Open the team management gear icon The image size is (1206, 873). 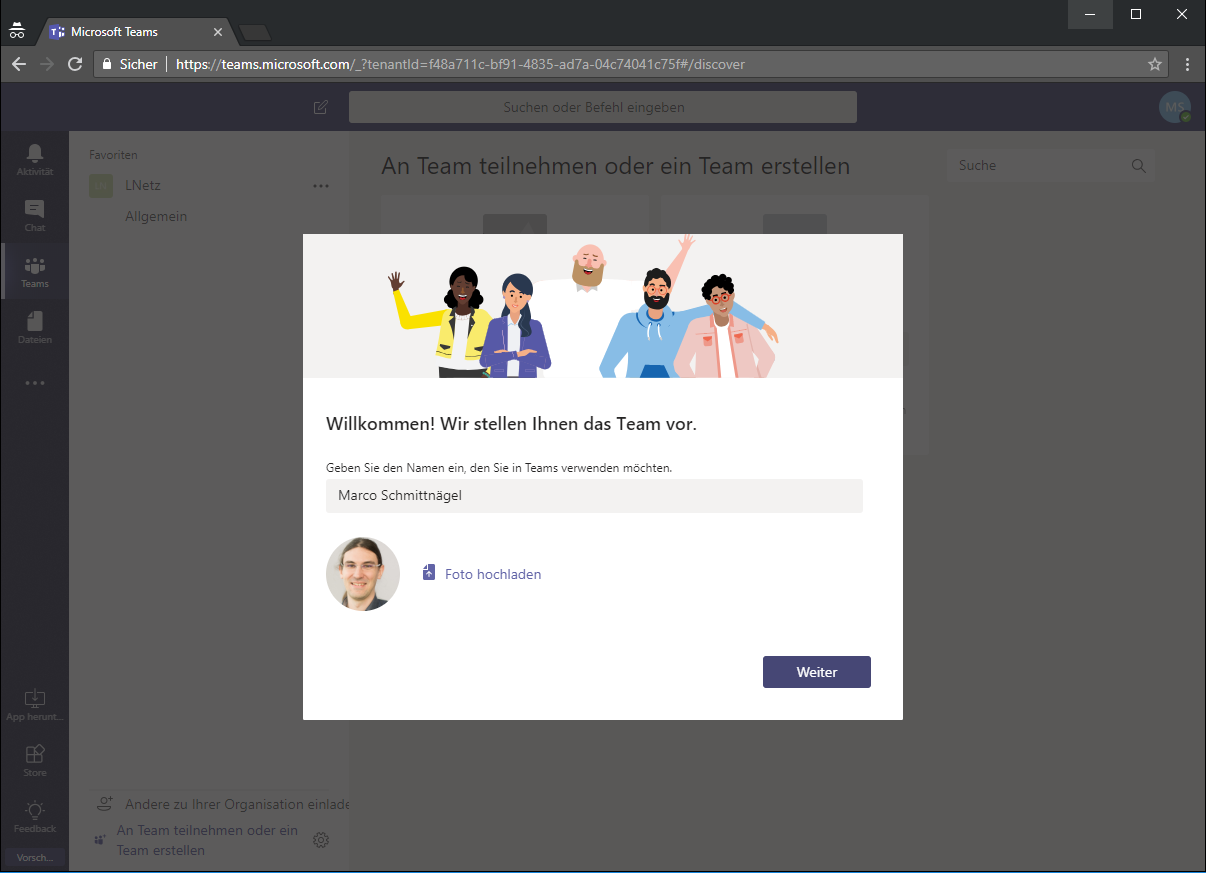(x=321, y=840)
